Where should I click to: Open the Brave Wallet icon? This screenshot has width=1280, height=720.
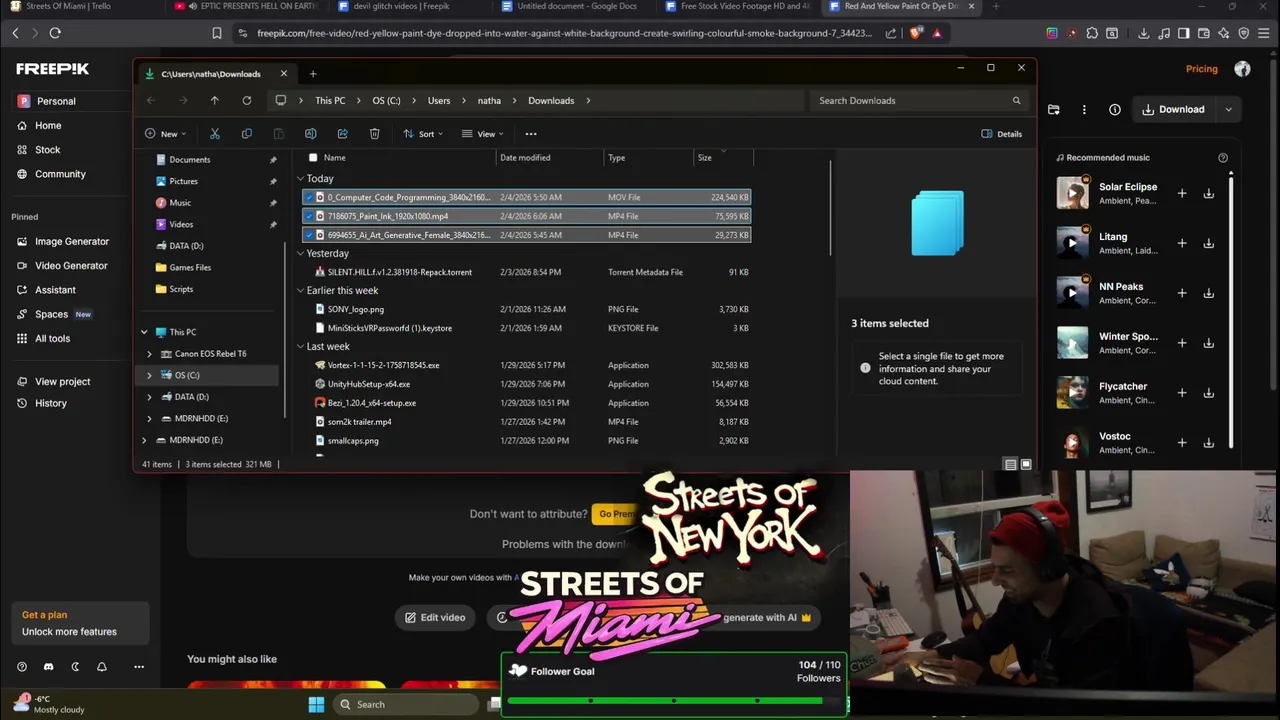coord(1203,33)
